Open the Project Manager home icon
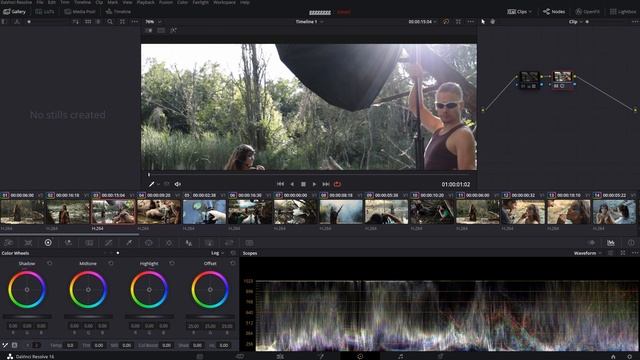The height and width of the screenshot is (360, 640). [613, 357]
